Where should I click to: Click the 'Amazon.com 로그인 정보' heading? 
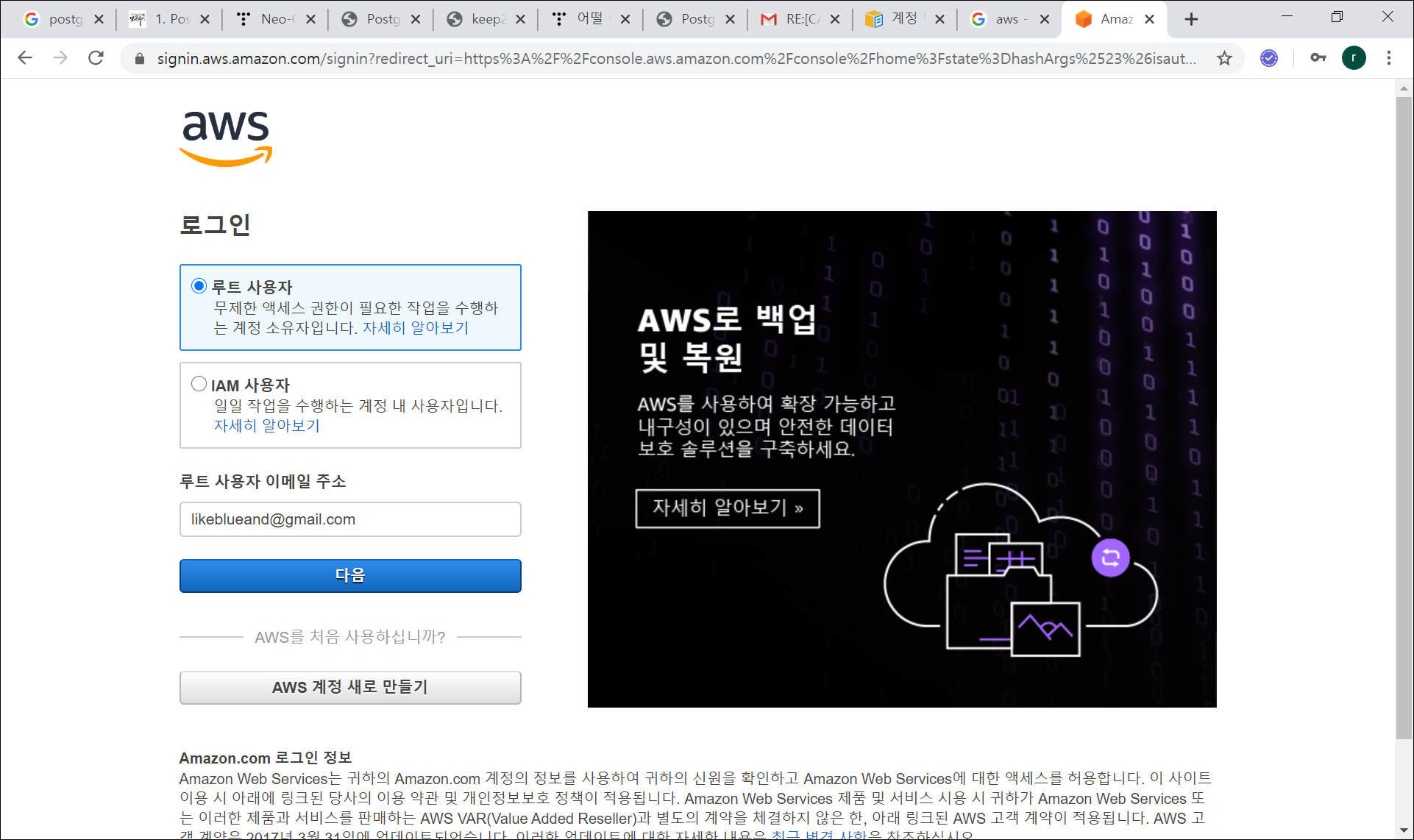pyautogui.click(x=266, y=758)
